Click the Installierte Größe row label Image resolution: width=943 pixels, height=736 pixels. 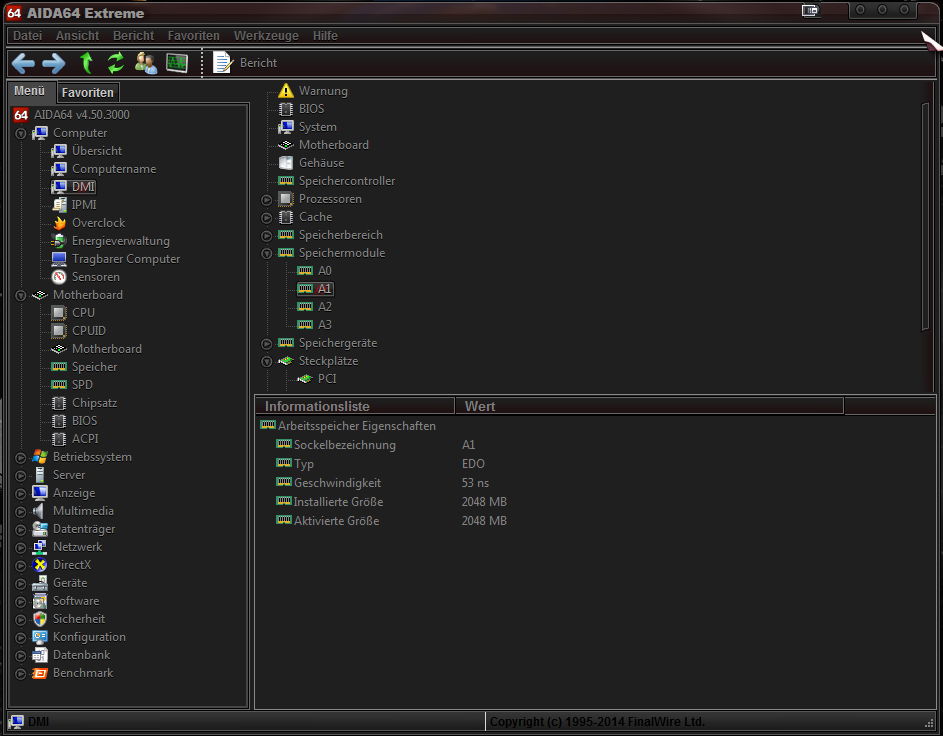pyautogui.click(x=338, y=502)
